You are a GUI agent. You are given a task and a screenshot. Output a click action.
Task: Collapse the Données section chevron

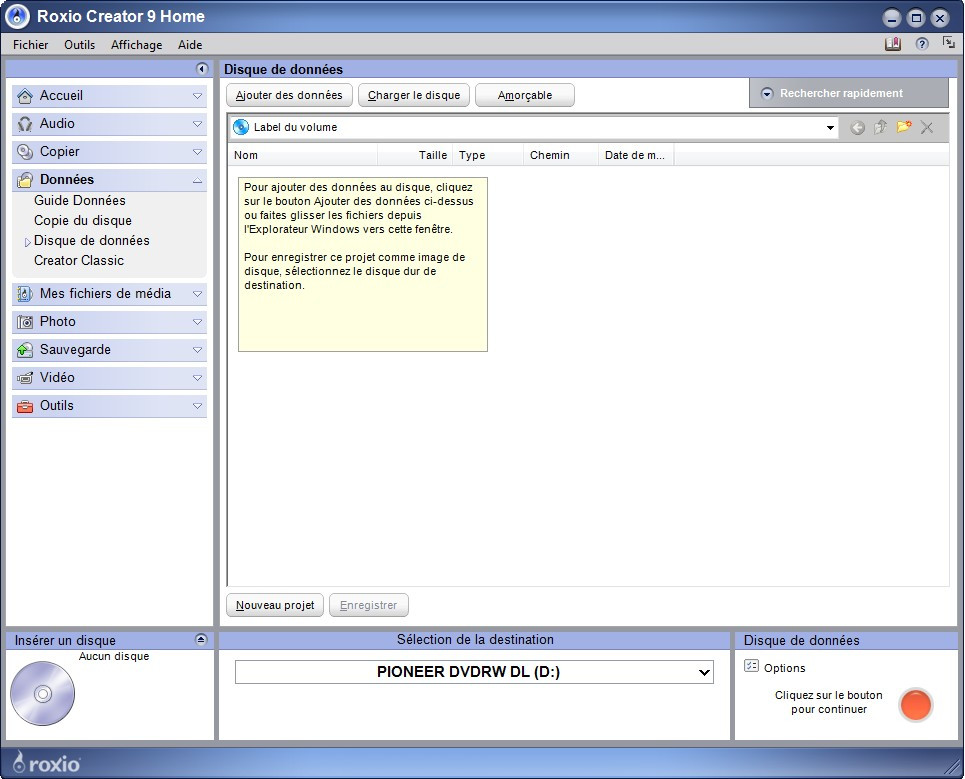[x=197, y=180]
